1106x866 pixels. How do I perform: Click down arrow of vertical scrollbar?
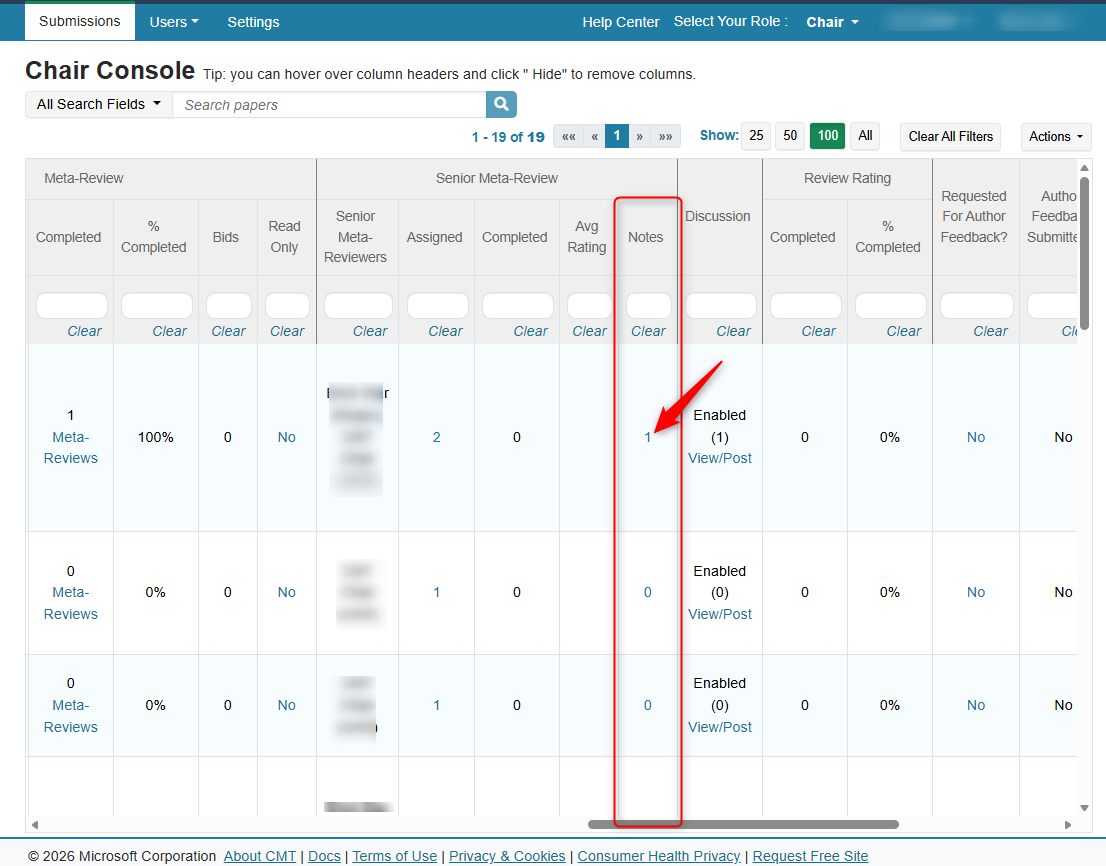pyautogui.click(x=1084, y=808)
